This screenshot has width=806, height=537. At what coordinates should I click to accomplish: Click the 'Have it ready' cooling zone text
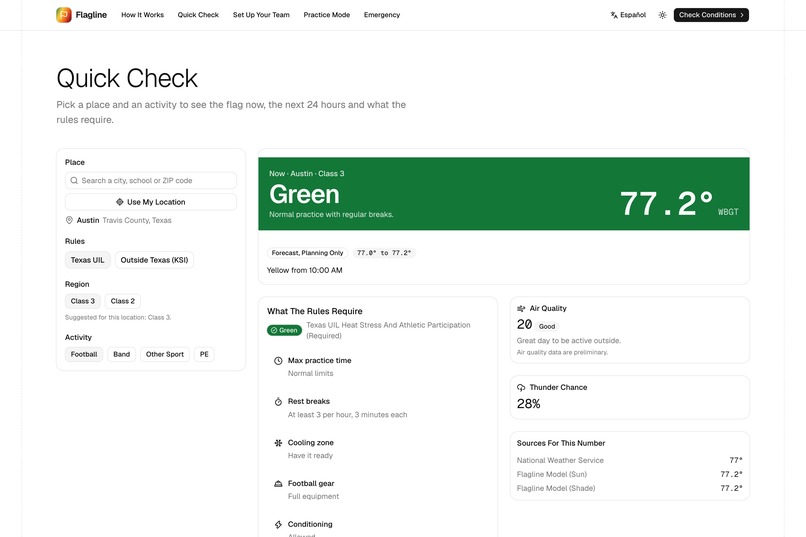click(x=310, y=456)
